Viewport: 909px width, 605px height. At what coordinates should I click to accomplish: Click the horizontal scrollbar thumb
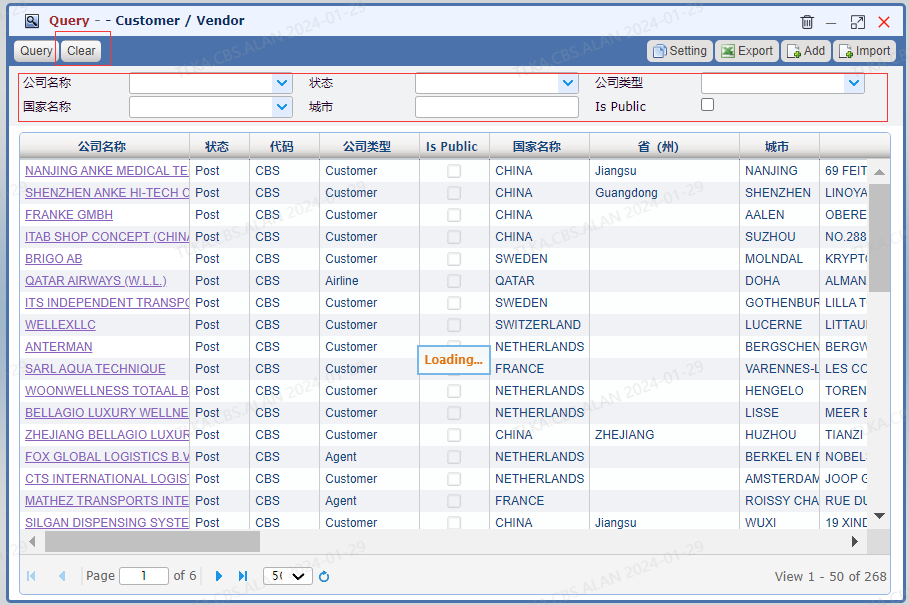coord(152,542)
